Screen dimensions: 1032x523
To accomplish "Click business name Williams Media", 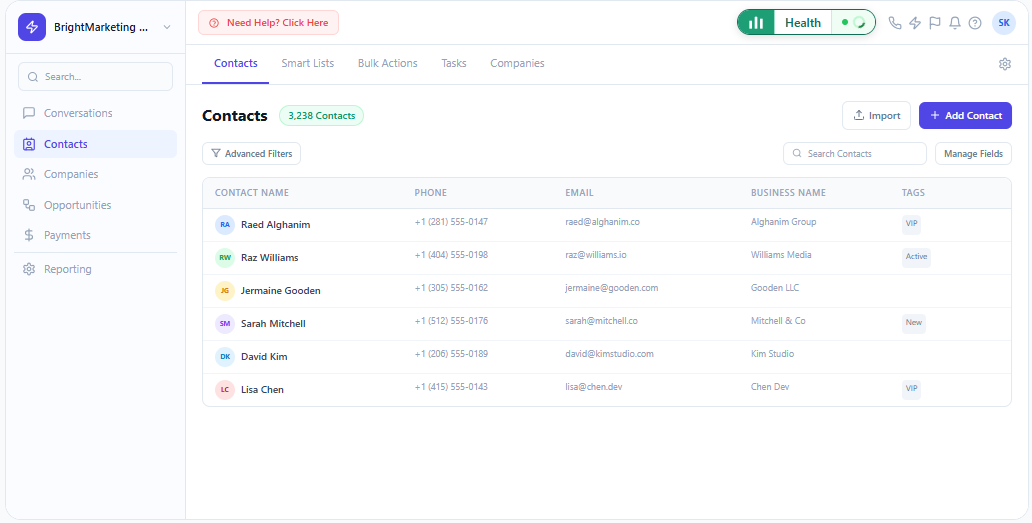I will tap(781, 255).
